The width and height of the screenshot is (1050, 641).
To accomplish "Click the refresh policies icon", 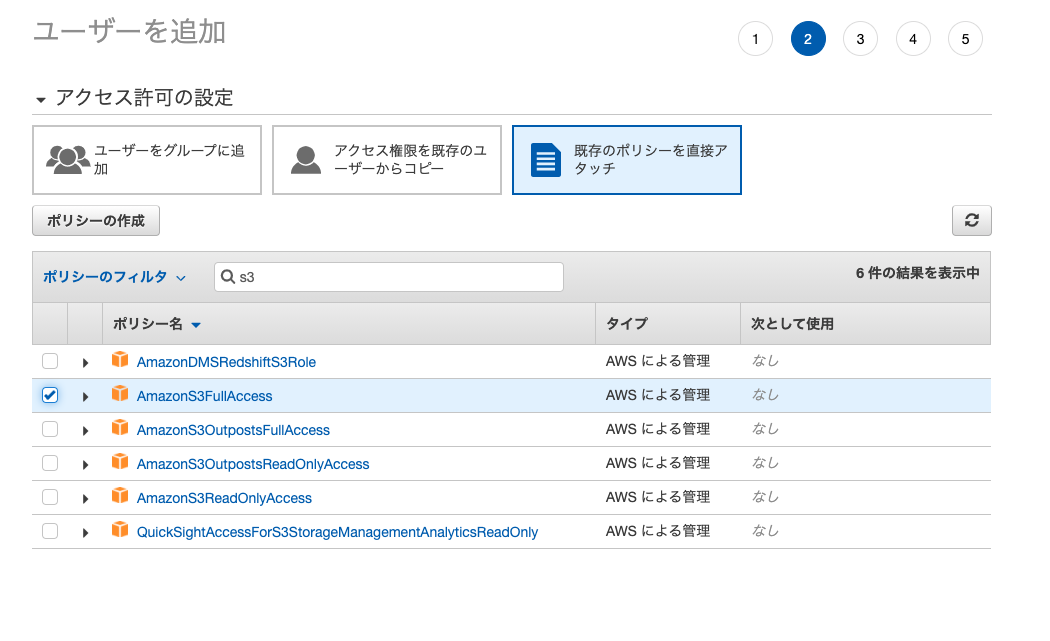I will click(x=972, y=220).
